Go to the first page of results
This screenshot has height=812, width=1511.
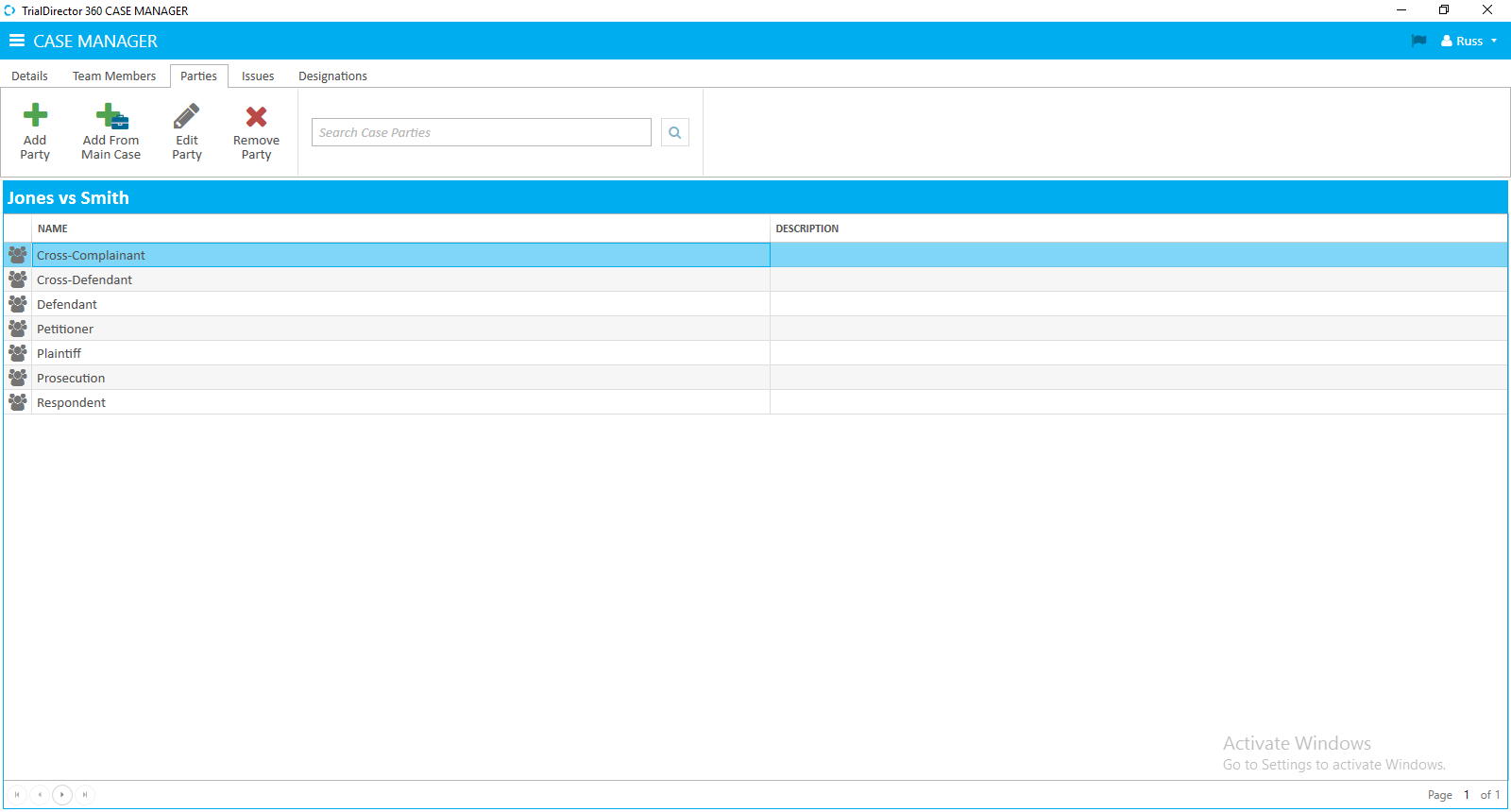(x=17, y=795)
